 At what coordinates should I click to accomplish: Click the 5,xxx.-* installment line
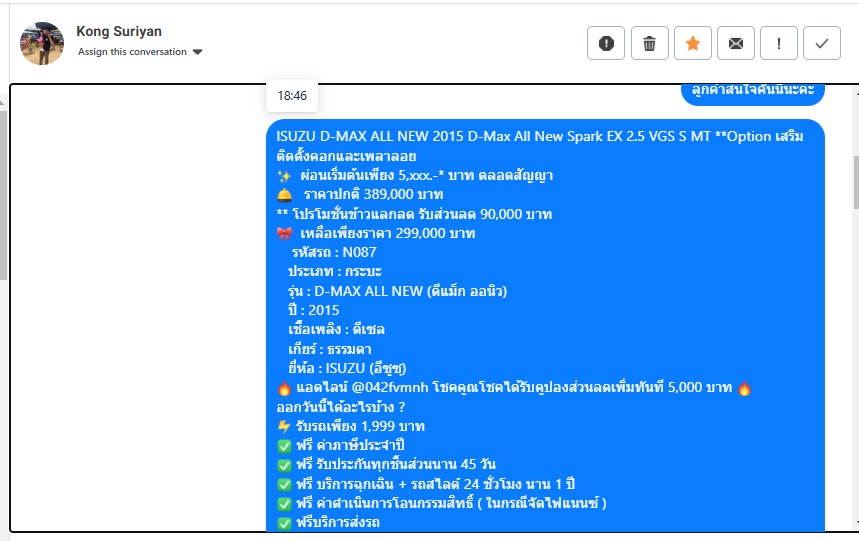point(415,175)
